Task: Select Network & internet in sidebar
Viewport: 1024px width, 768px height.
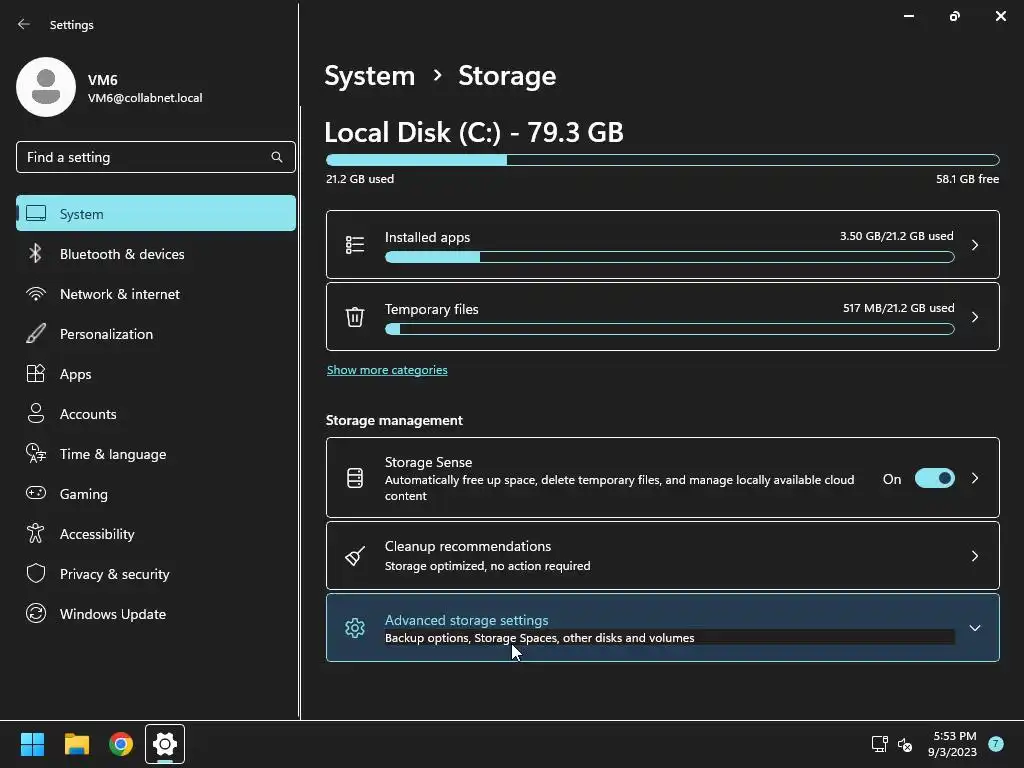Action: (120, 294)
